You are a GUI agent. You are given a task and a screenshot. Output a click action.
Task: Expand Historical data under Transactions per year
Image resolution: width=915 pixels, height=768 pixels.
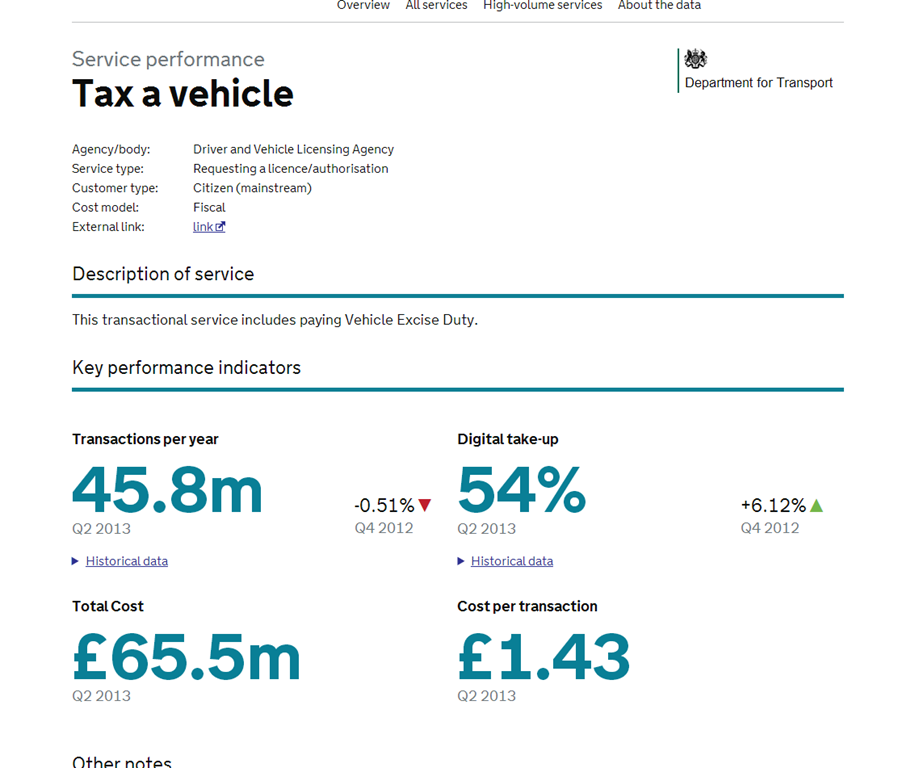click(126, 561)
